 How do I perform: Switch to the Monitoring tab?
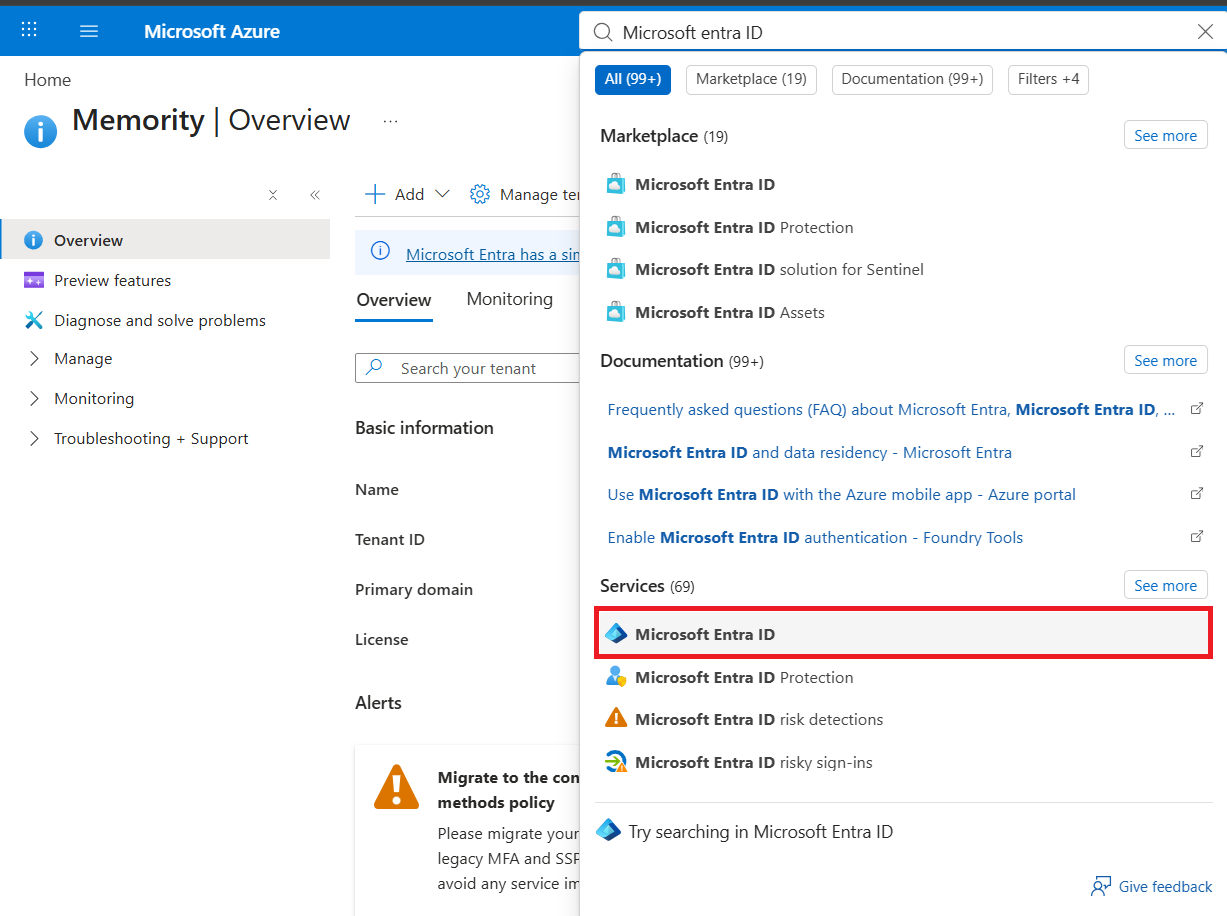[x=509, y=299]
